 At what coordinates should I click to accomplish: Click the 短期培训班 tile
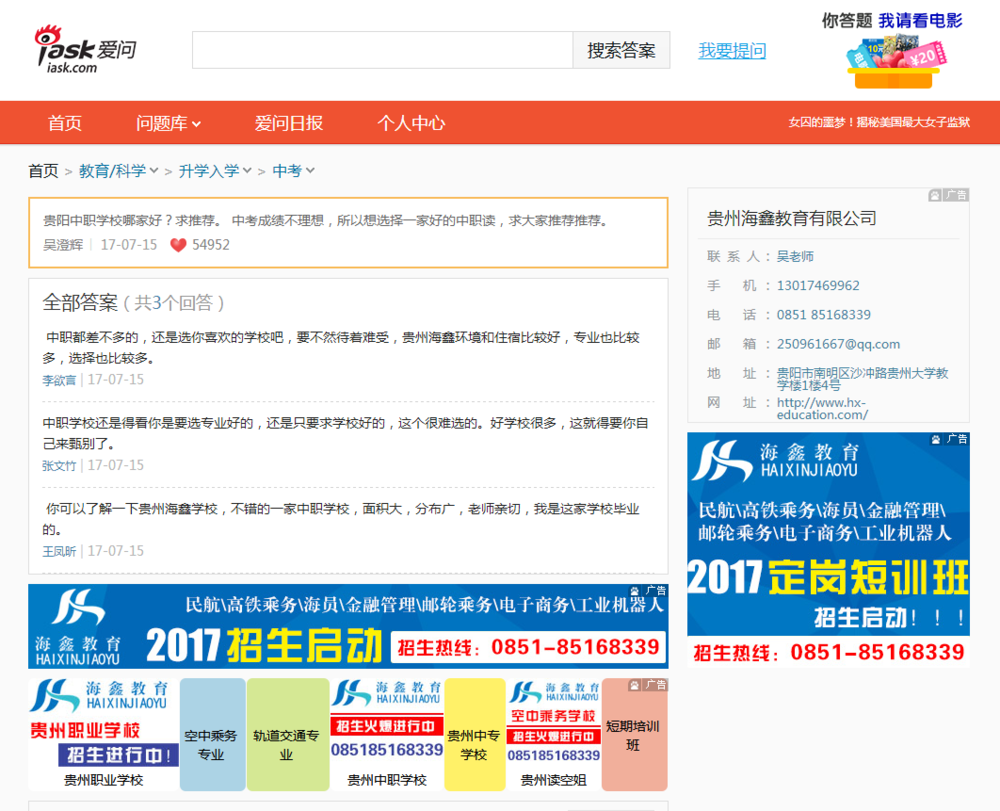(x=634, y=735)
